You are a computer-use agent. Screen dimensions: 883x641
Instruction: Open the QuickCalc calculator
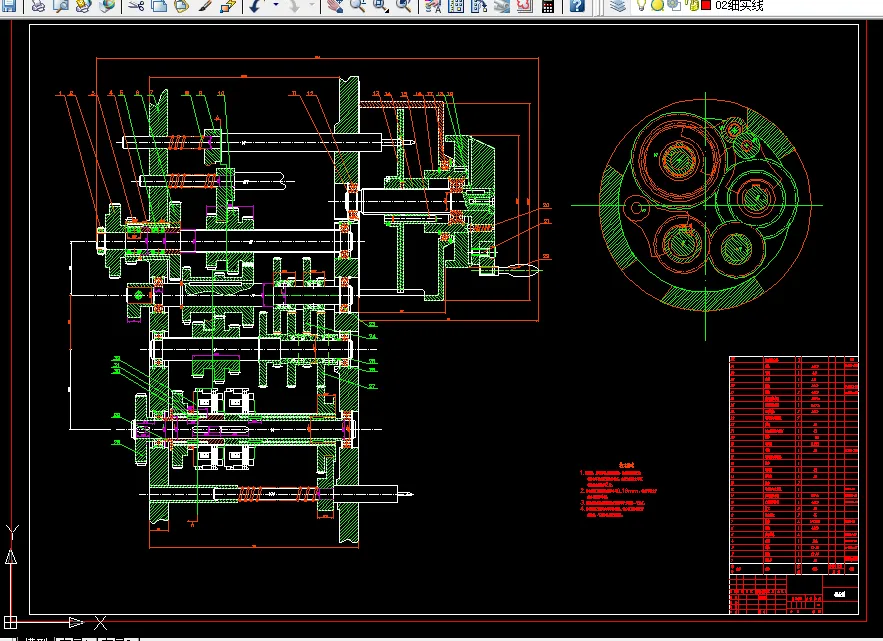click(547, 6)
